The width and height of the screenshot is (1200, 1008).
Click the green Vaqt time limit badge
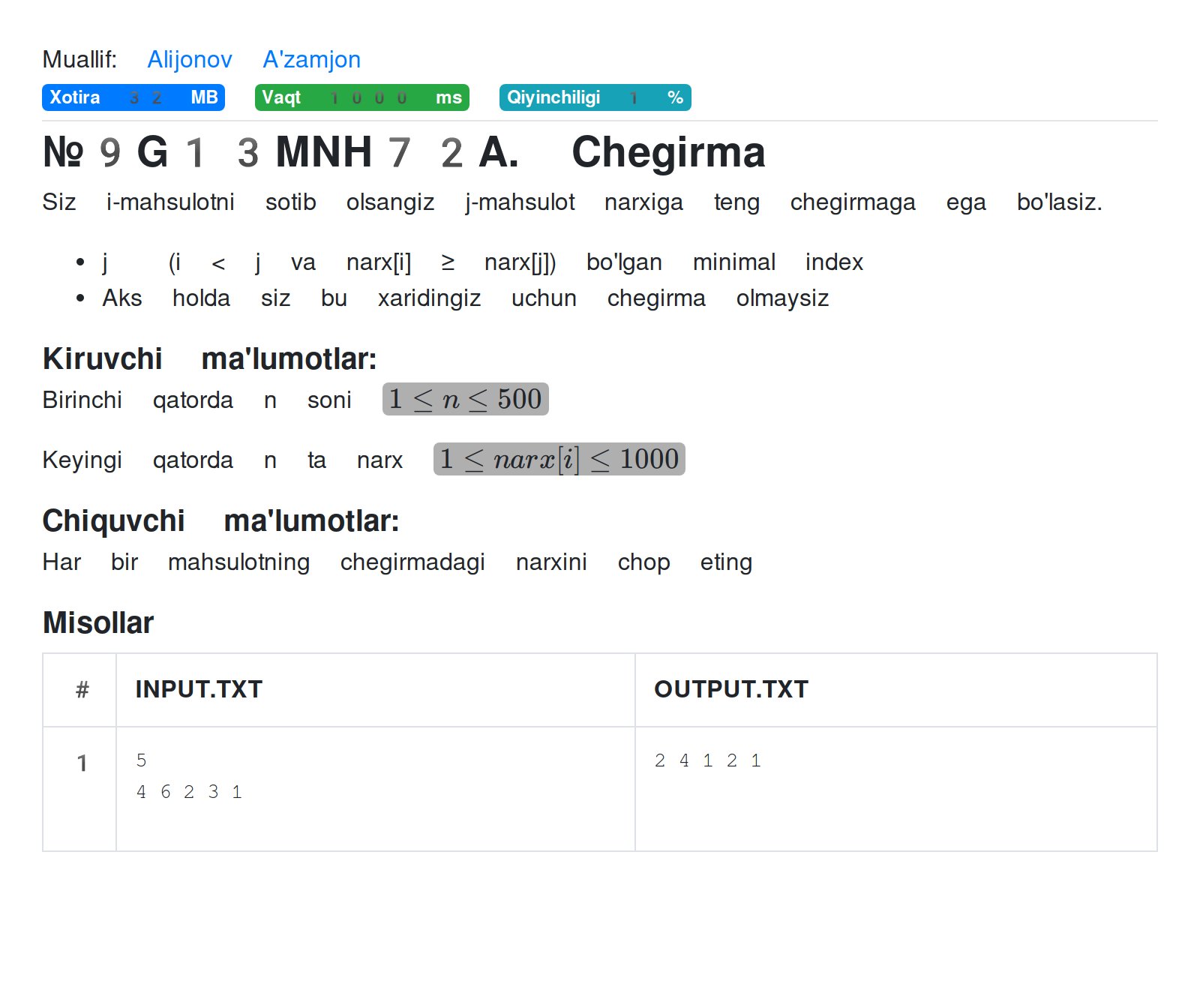click(361, 97)
